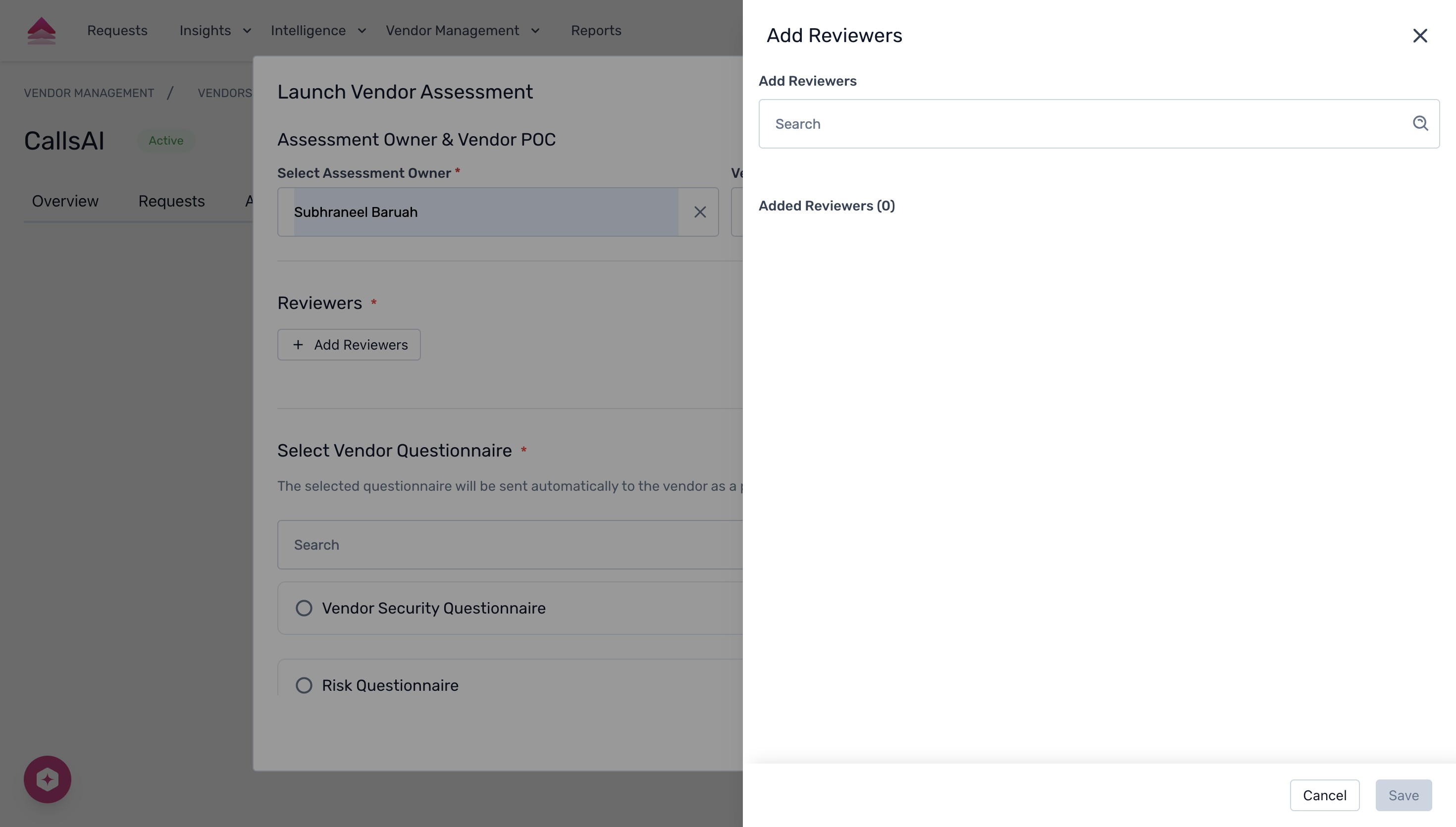Click the VENDOR MANAGEMENT breadcrumb link
Image resolution: width=1456 pixels, height=827 pixels.
(89, 93)
